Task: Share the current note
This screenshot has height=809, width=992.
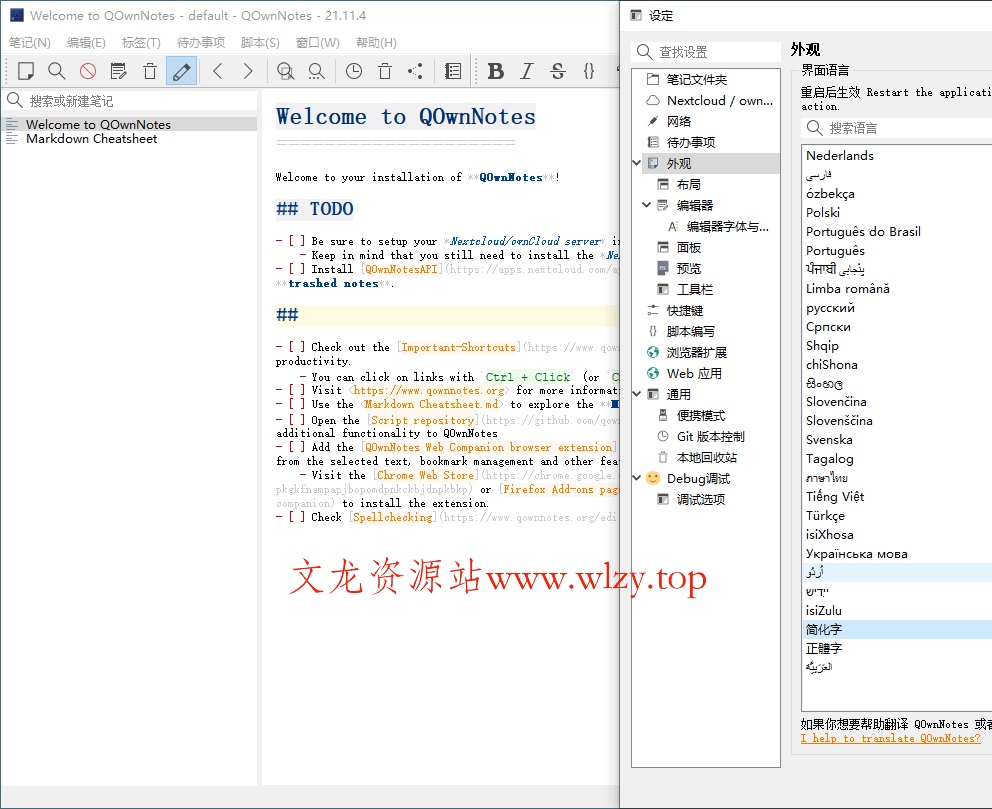Action: click(415, 71)
